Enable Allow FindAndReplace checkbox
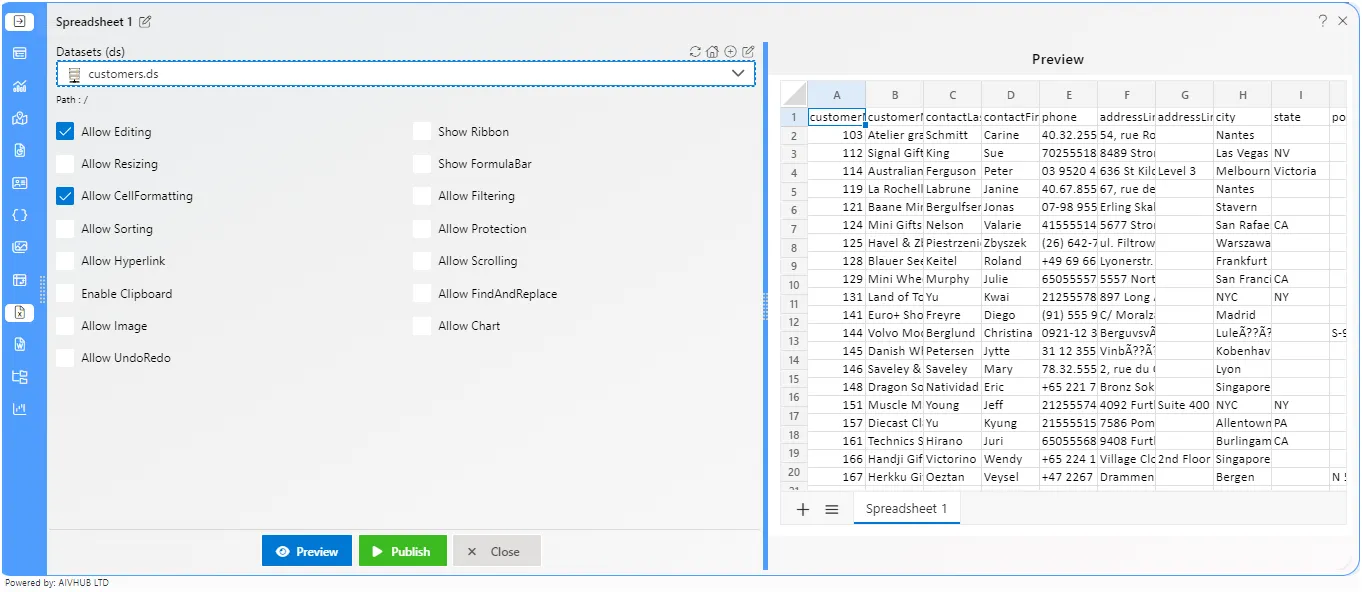 (422, 294)
